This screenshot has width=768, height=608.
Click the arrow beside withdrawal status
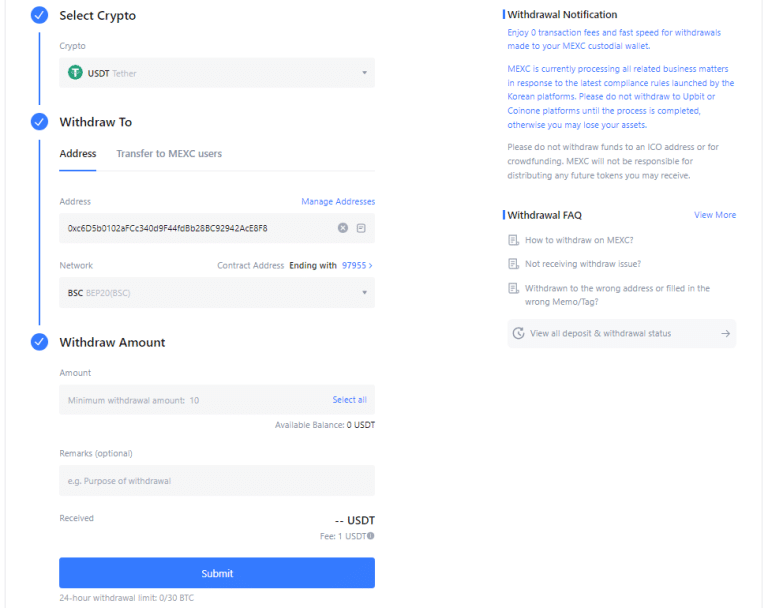[x=725, y=333]
